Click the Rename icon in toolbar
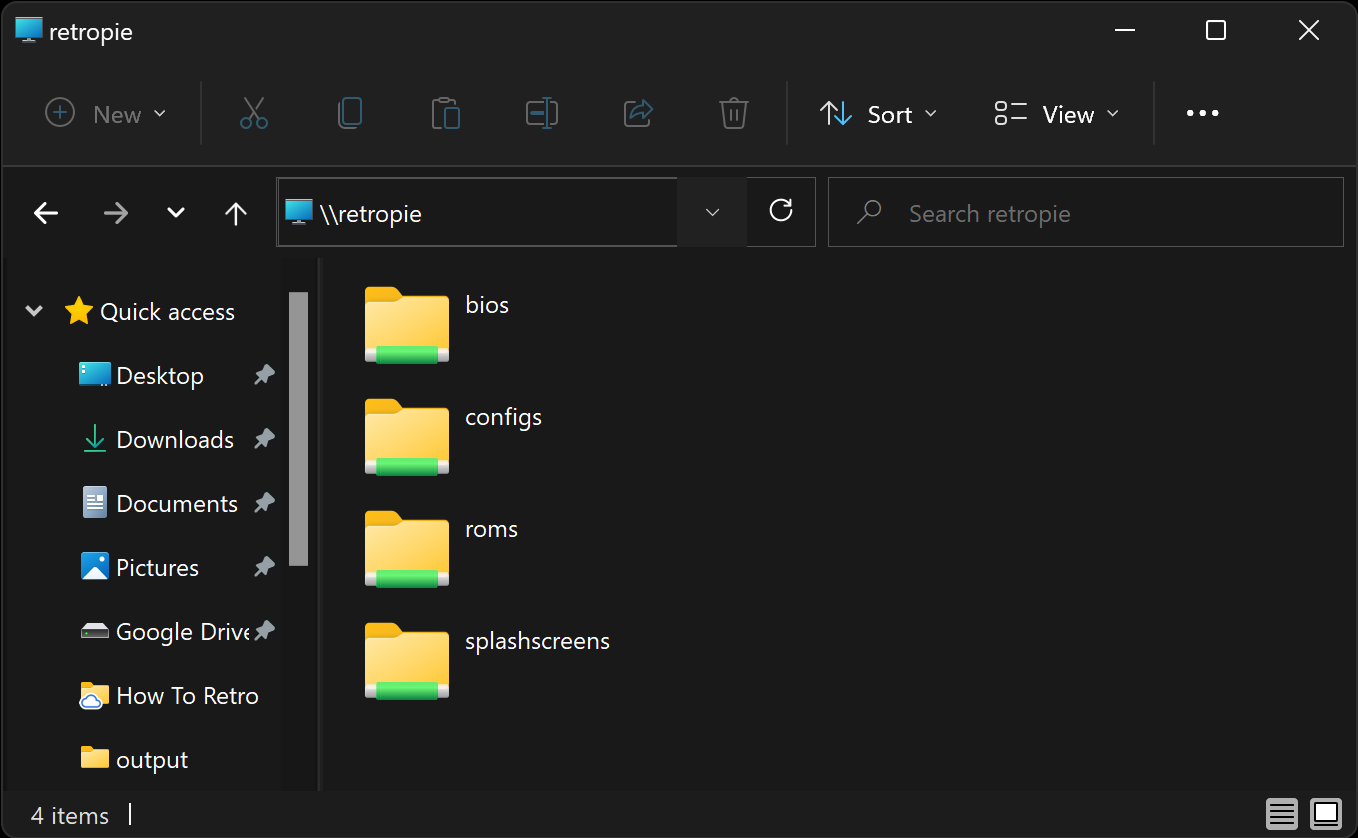 pyautogui.click(x=541, y=113)
